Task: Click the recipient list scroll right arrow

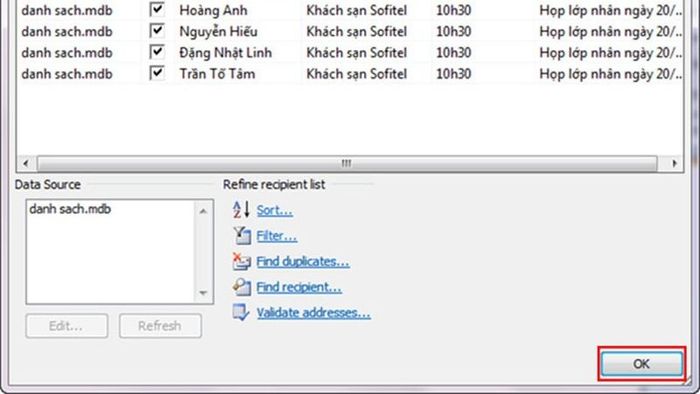Action: pos(674,163)
